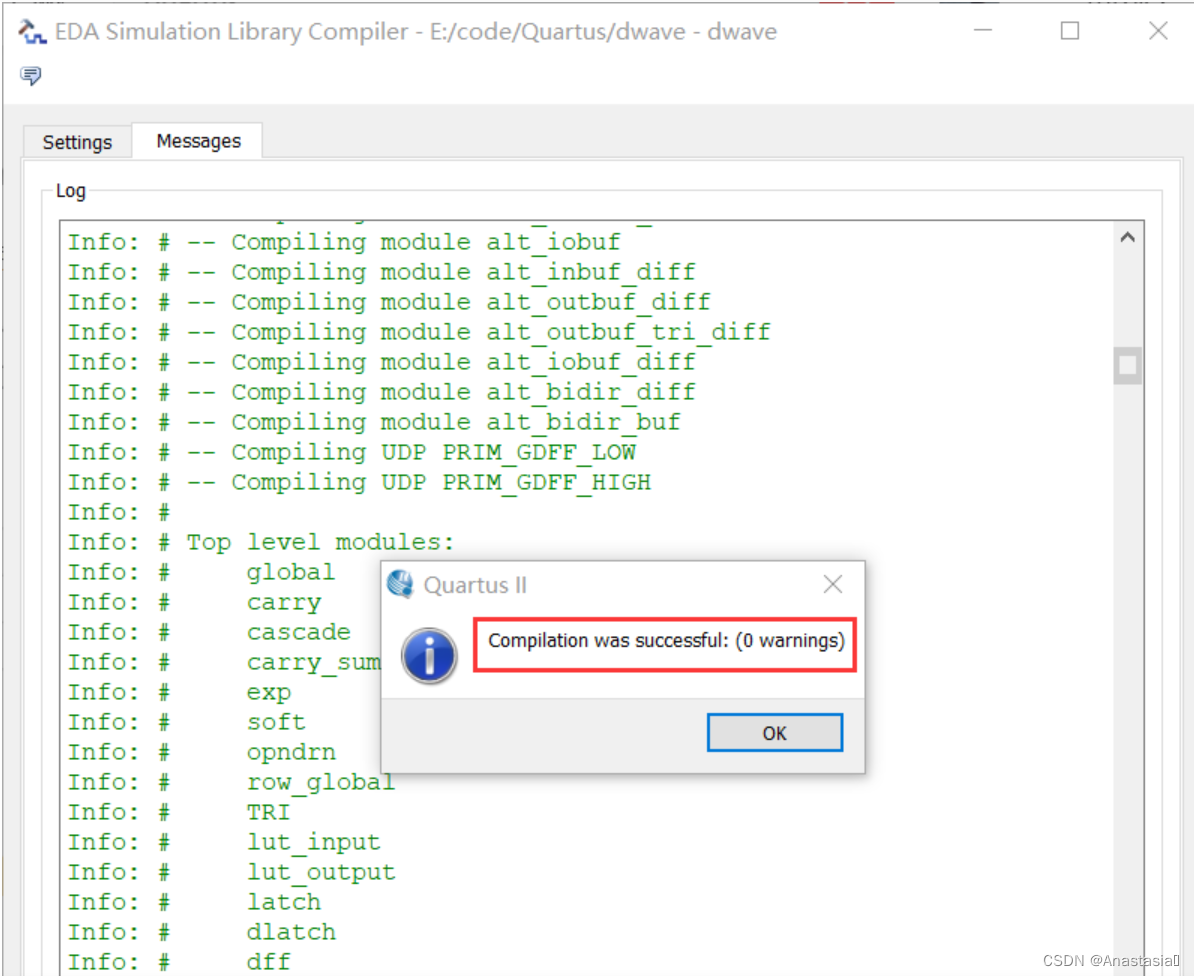The image size is (1194, 976).
Task: Click the 'global' module log entry
Action: (290, 572)
